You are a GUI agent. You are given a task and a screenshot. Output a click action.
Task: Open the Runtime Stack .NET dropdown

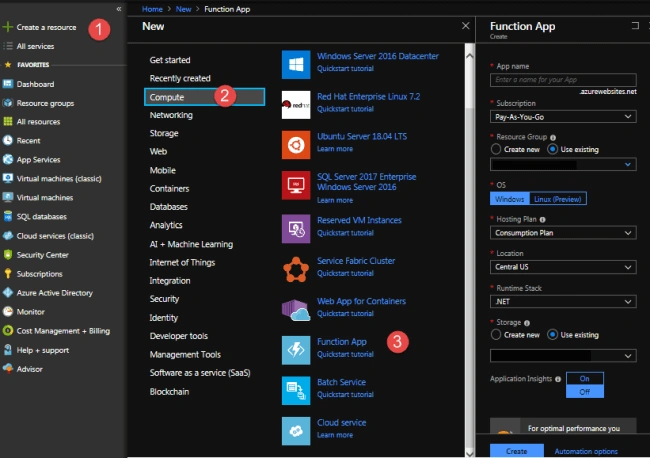(x=563, y=301)
